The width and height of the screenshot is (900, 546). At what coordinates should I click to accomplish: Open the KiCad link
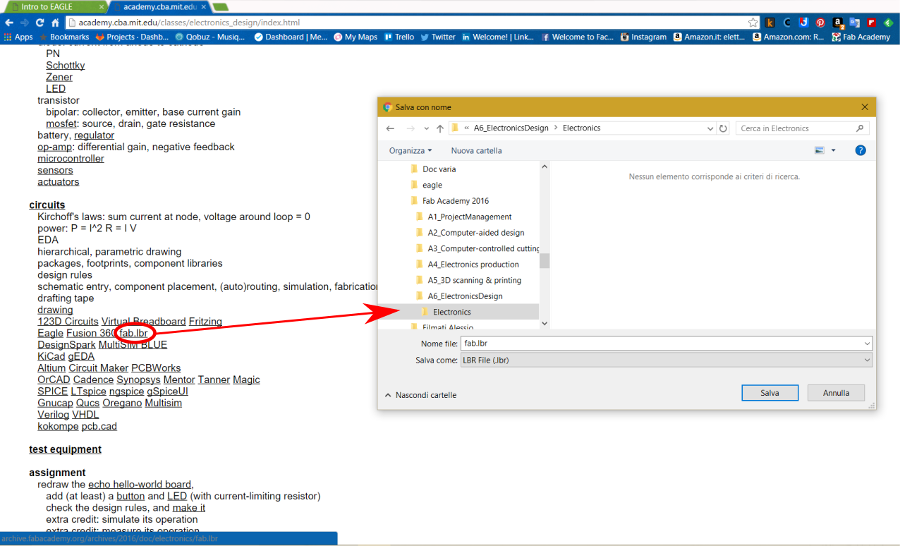click(x=51, y=357)
